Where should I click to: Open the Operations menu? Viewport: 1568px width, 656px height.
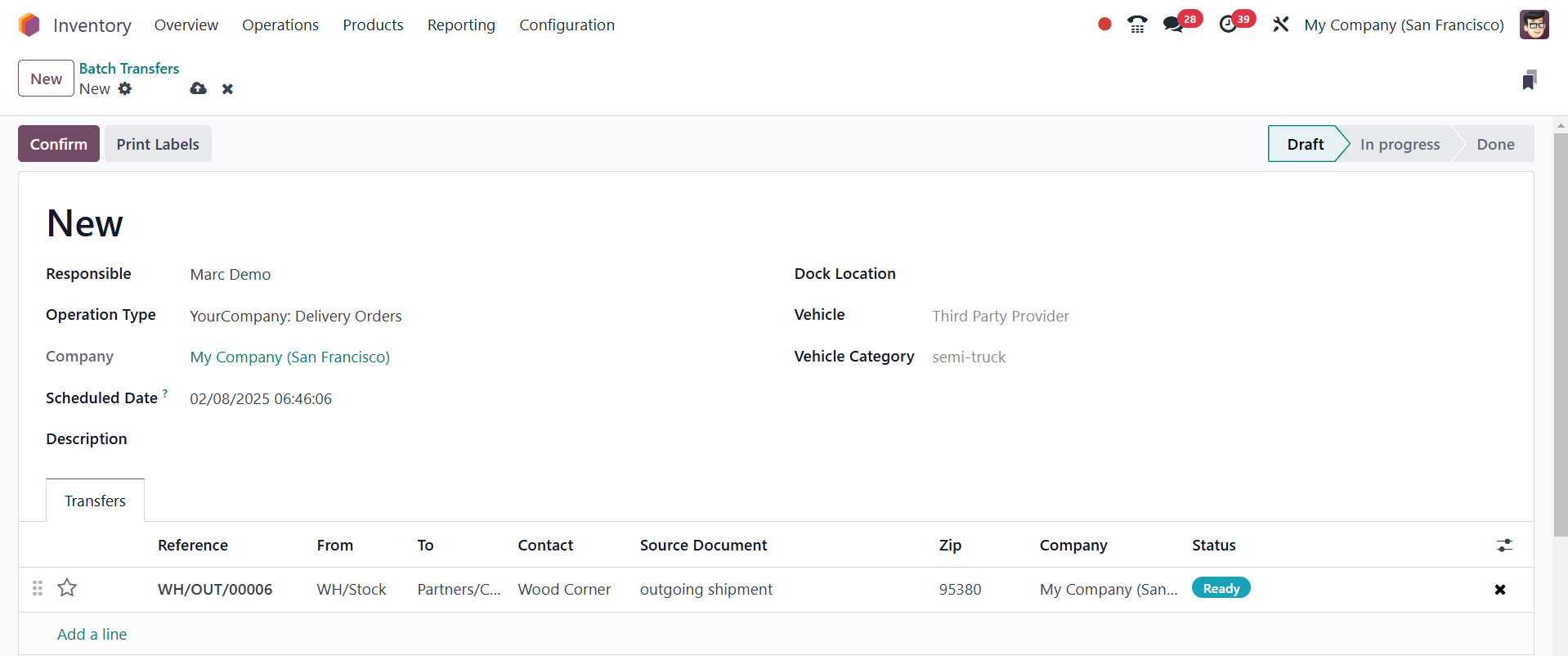[280, 25]
